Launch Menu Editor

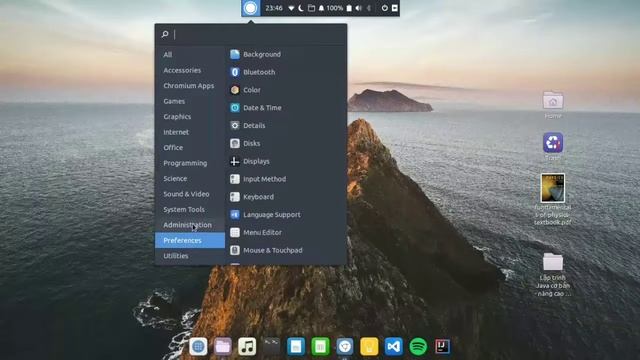click(285, 233)
